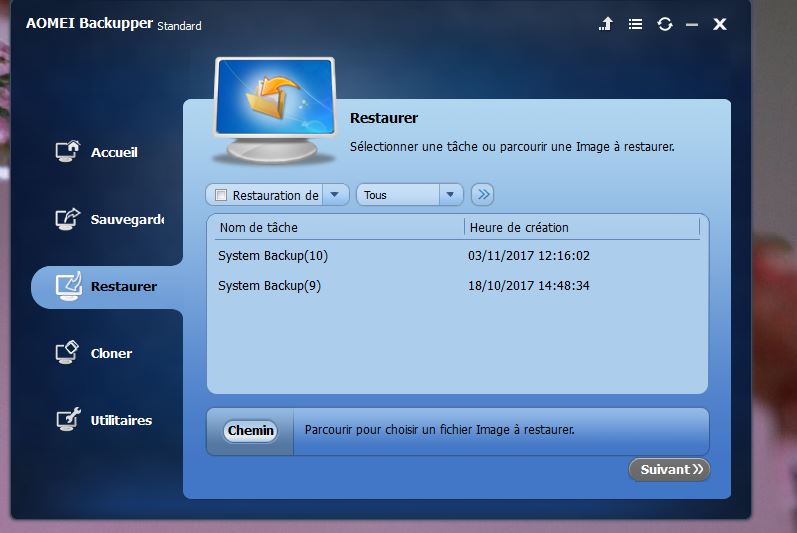
Task: Tick the Restauration de checkbox
Action: 221,195
